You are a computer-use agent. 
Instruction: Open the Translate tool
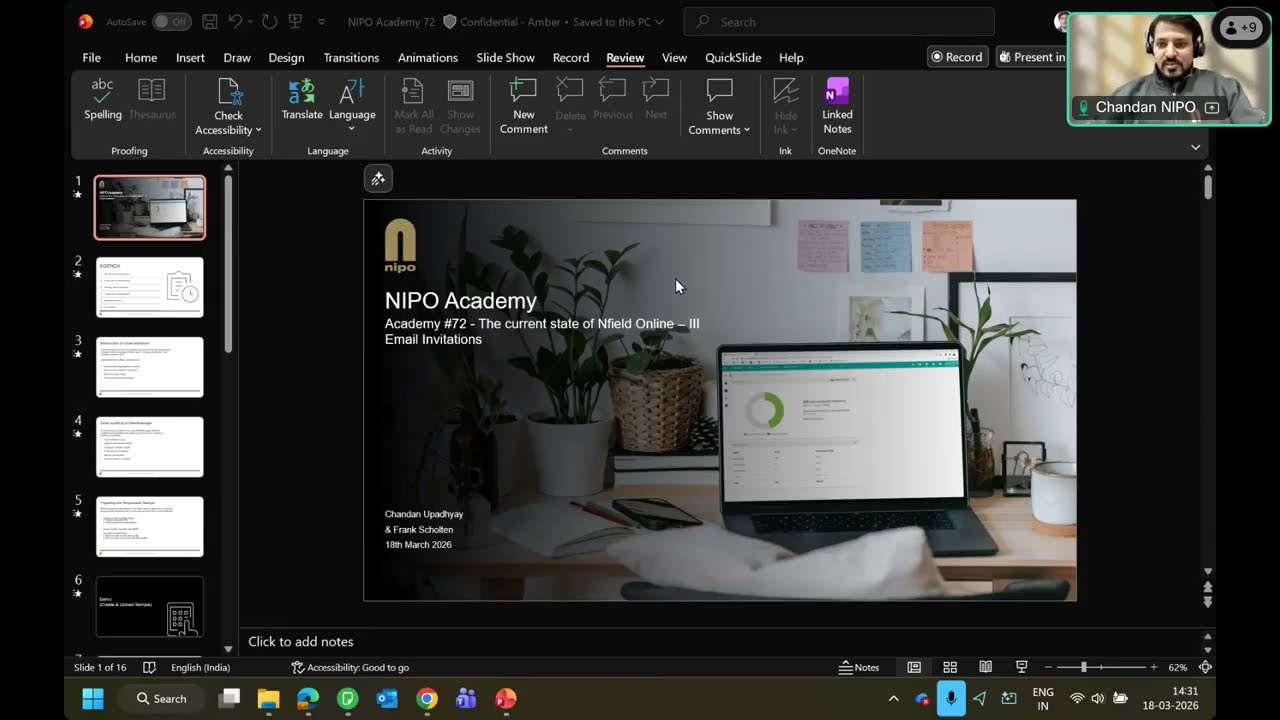coord(301,100)
